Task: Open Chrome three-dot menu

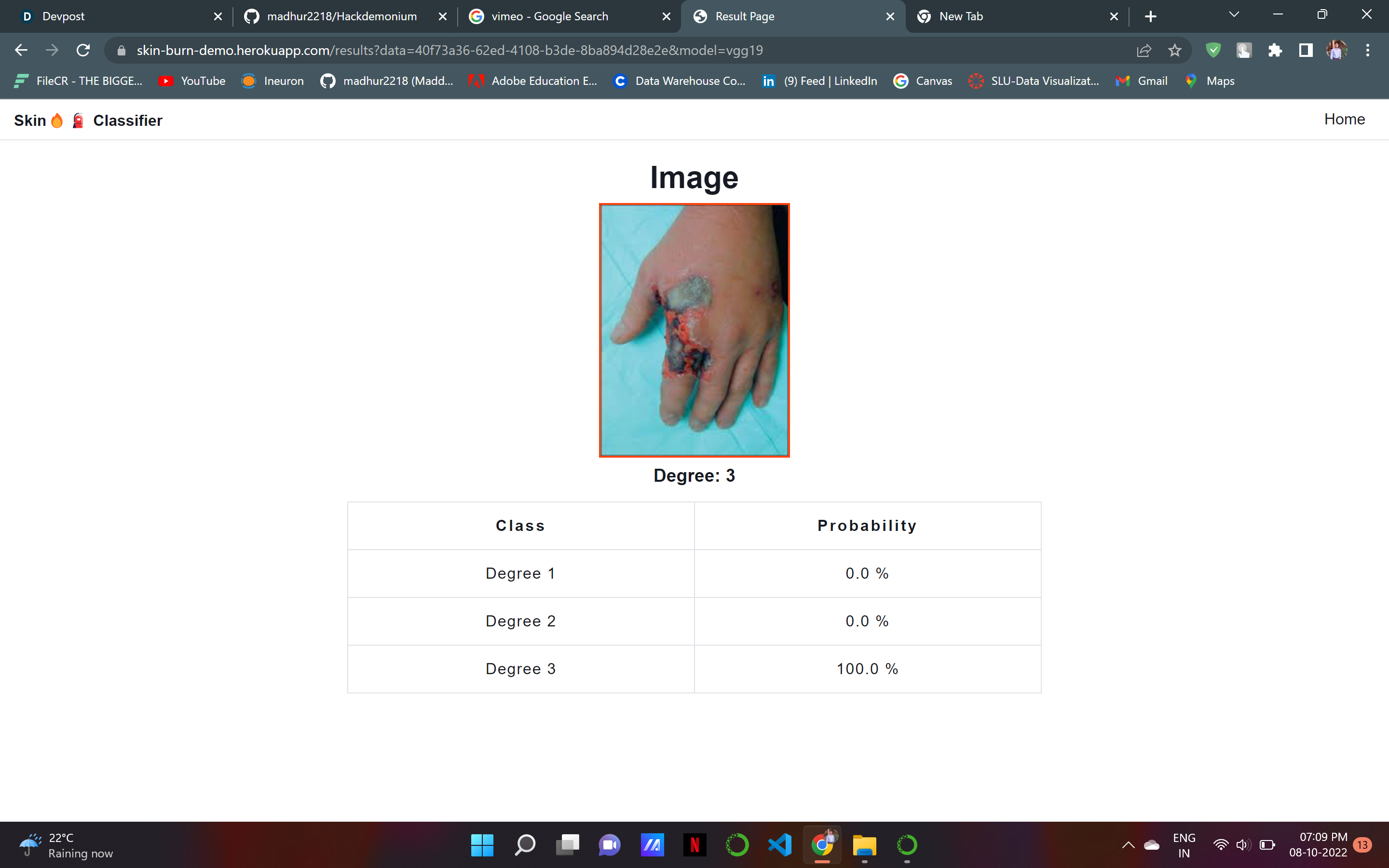Action: click(1368, 51)
